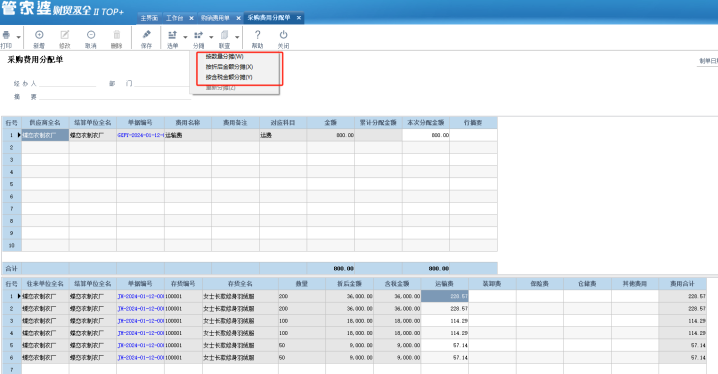Screen dimensions: 718x374
Task: Open the blue GXFY-2024-01-12 document link
Action: coord(140,136)
